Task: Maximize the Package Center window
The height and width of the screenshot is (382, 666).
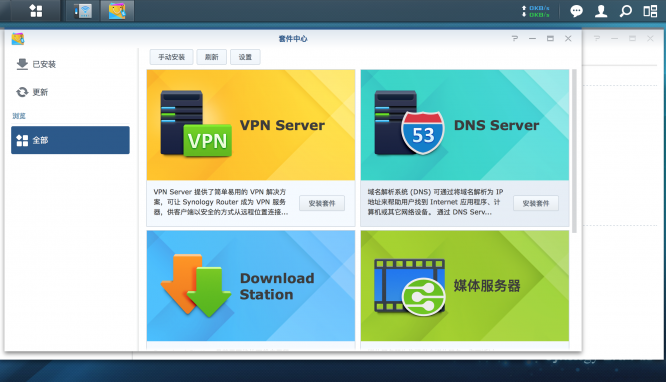Action: [x=550, y=38]
